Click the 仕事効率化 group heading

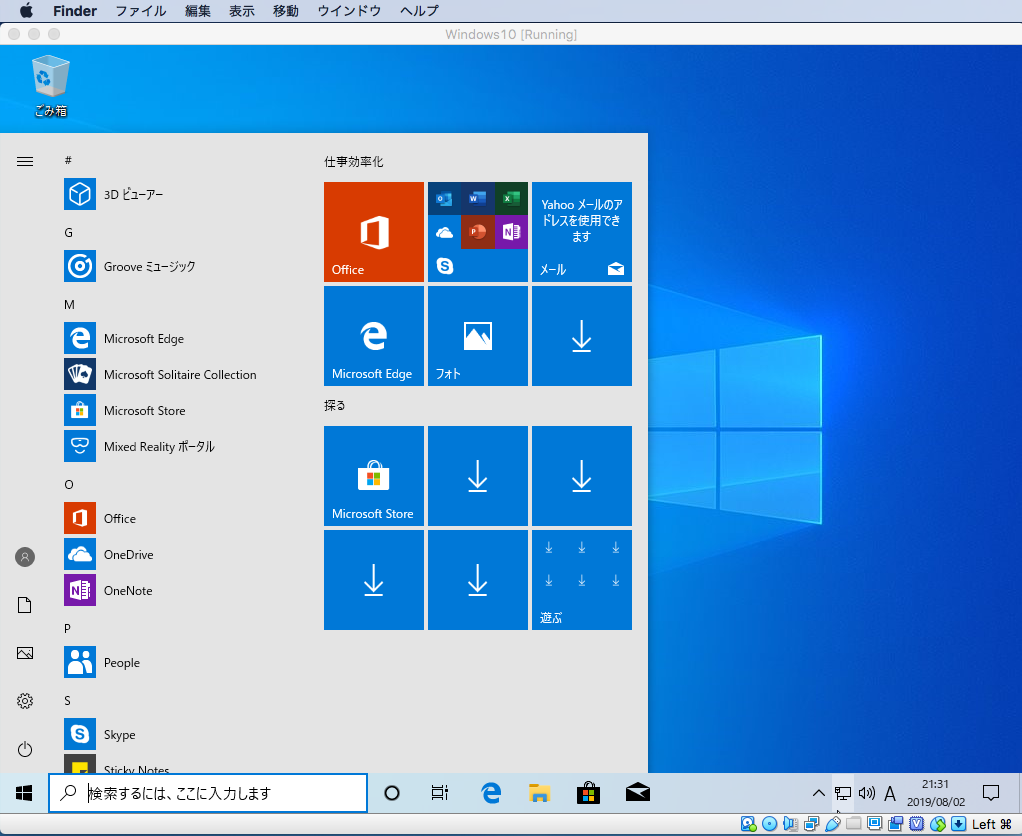click(x=354, y=162)
